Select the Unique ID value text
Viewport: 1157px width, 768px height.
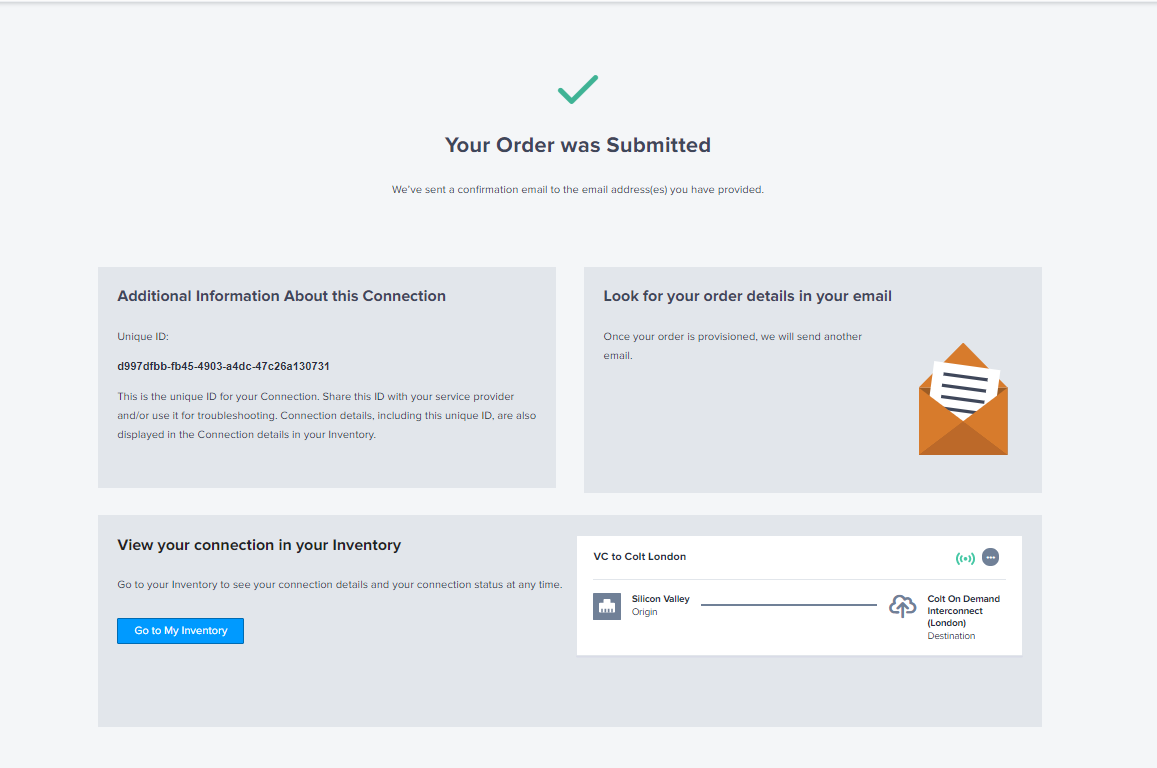click(222, 365)
